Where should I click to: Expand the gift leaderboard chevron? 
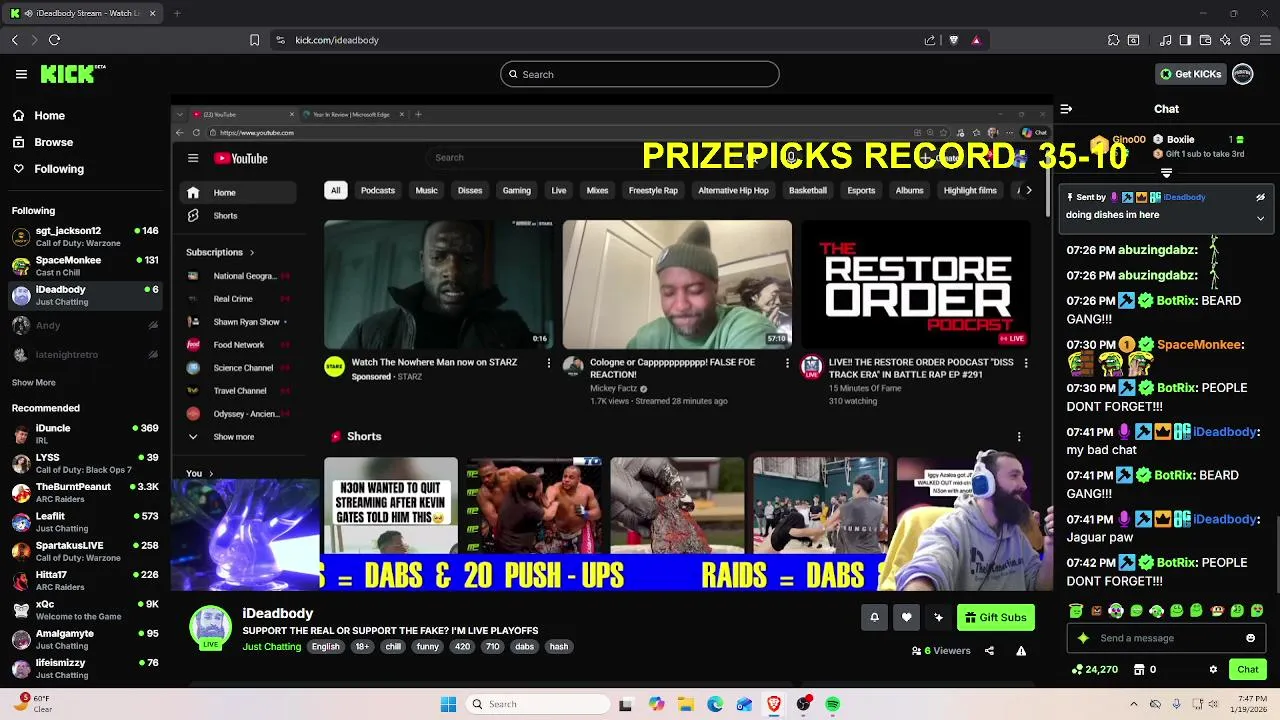1166,173
